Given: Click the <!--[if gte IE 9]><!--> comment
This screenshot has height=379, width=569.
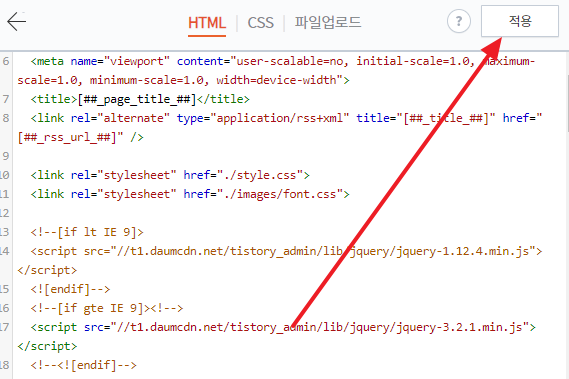Looking at the screenshot, I should point(107,308).
